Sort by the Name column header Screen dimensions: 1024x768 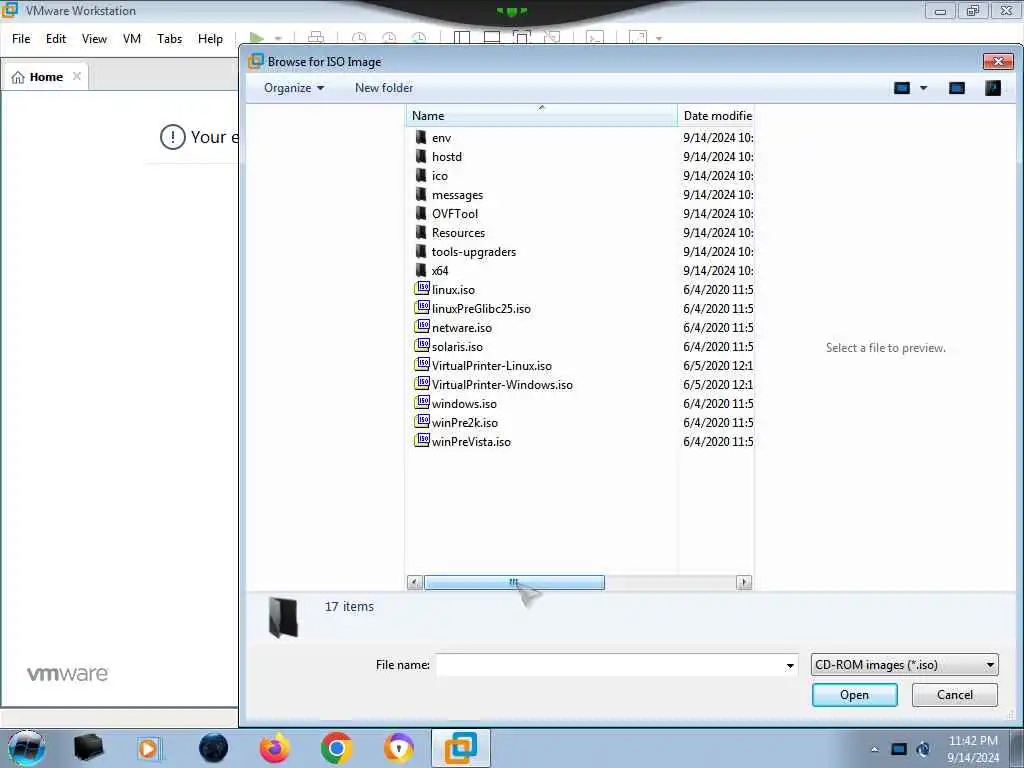pyautogui.click(x=541, y=116)
